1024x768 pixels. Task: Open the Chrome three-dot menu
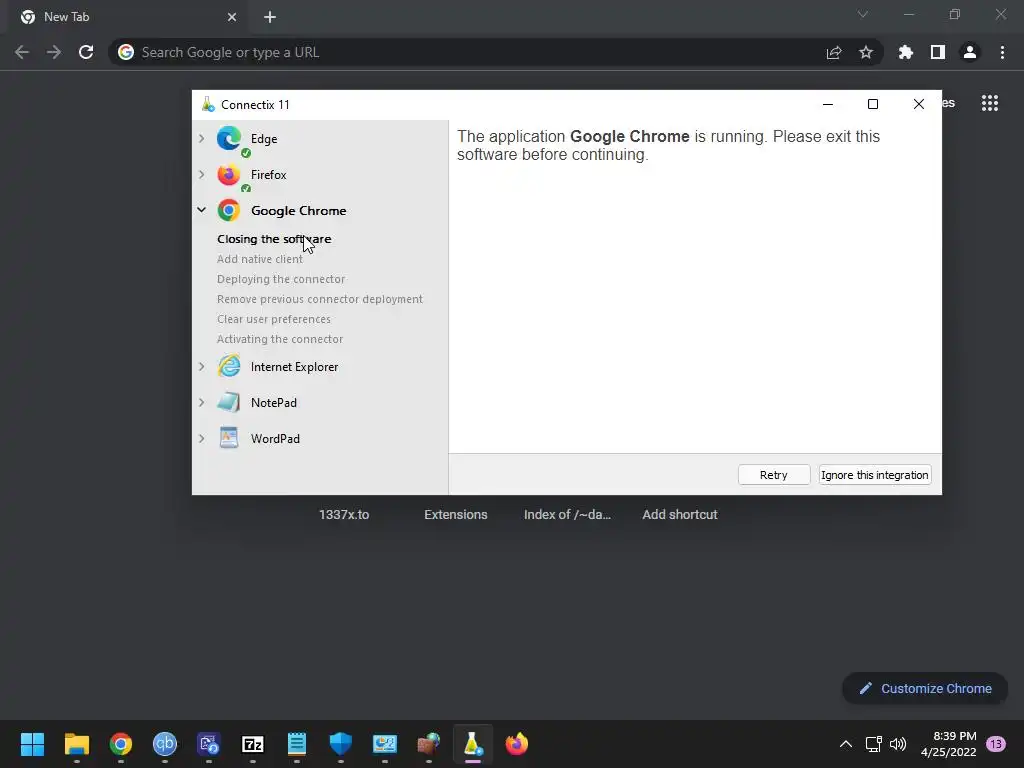[x=1002, y=52]
